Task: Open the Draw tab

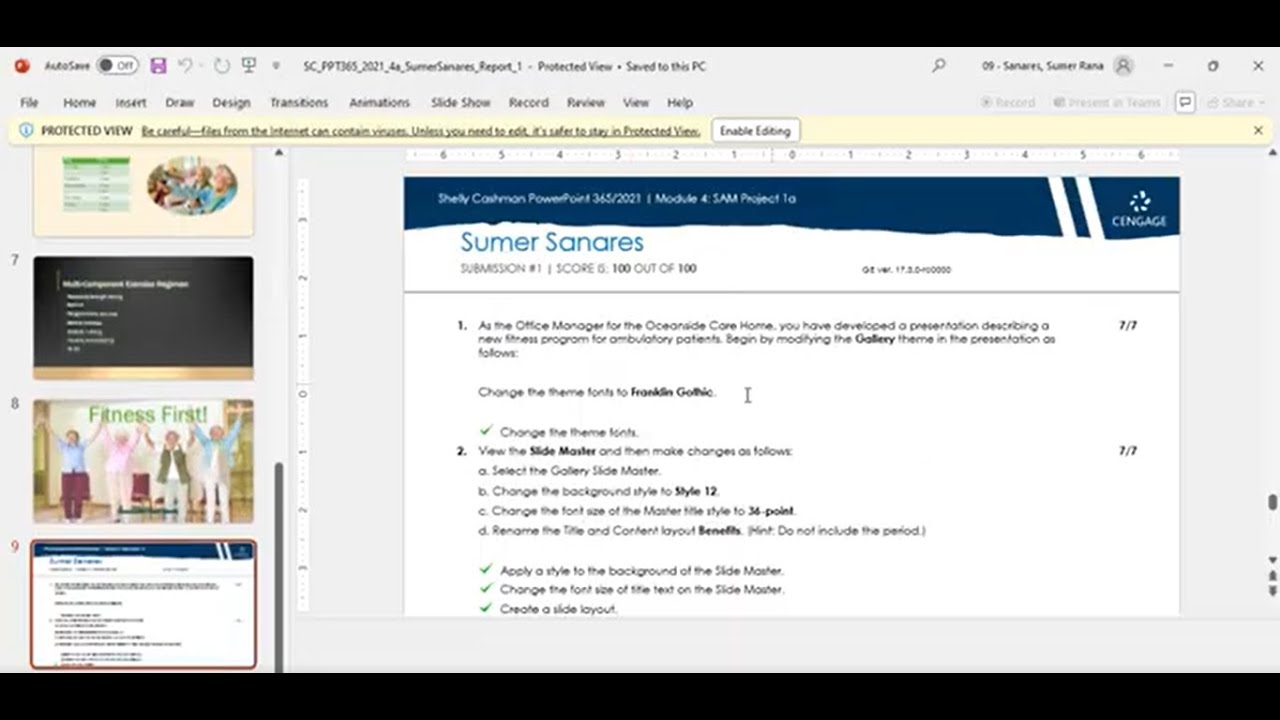Action: click(180, 103)
